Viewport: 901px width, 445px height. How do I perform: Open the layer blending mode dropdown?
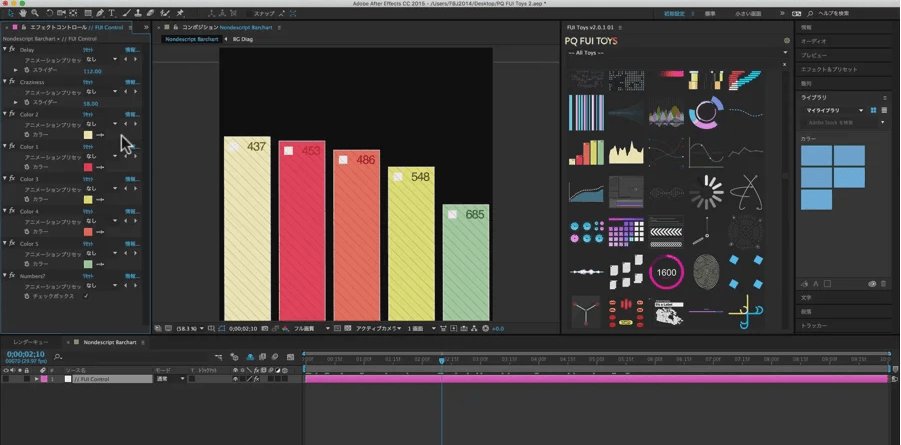pos(171,379)
